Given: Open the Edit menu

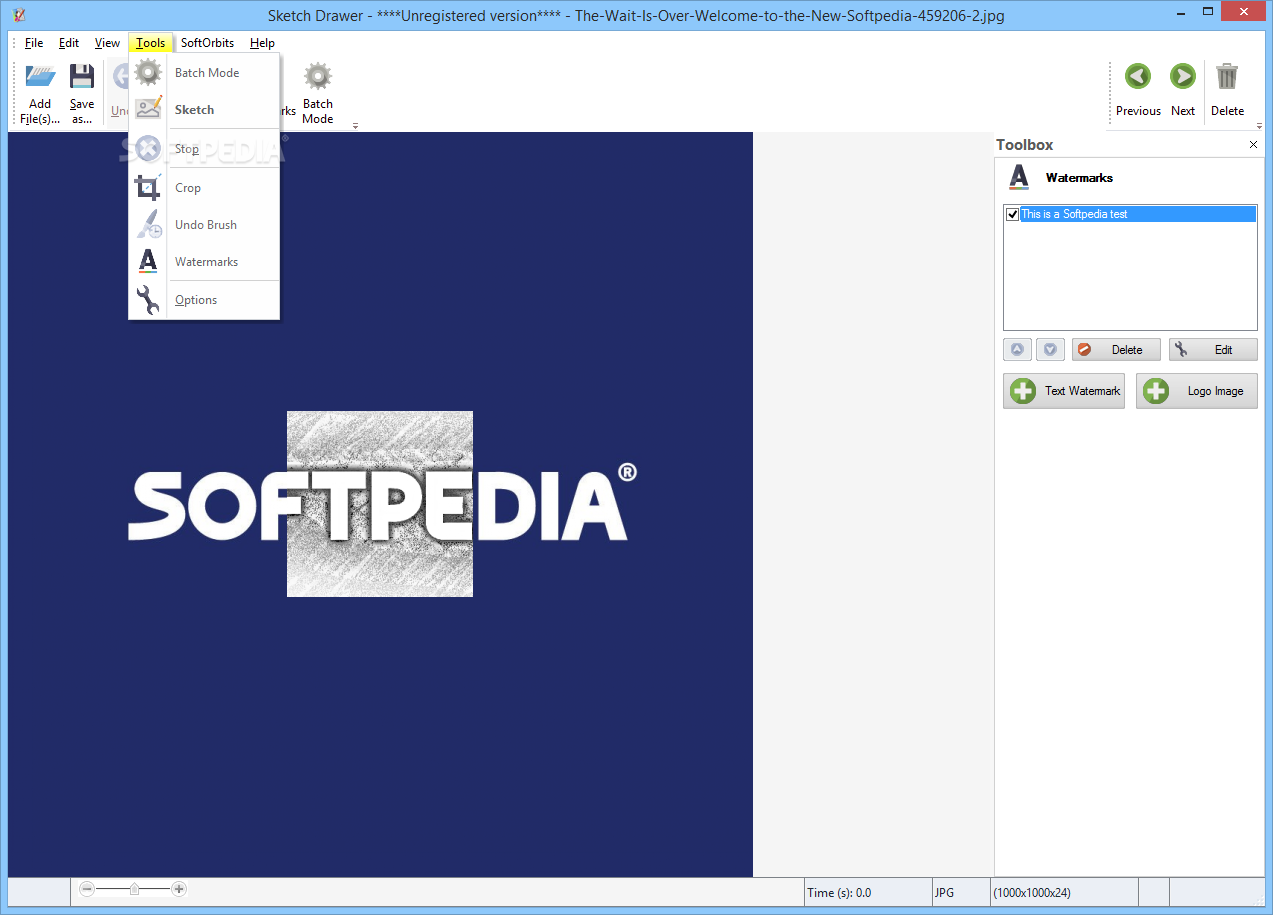Looking at the screenshot, I should coord(69,43).
